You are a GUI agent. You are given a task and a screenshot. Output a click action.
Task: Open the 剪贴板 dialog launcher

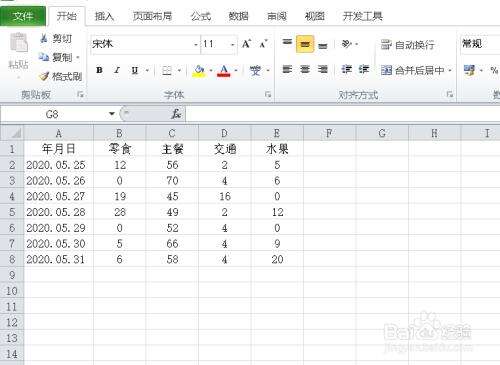80,95
